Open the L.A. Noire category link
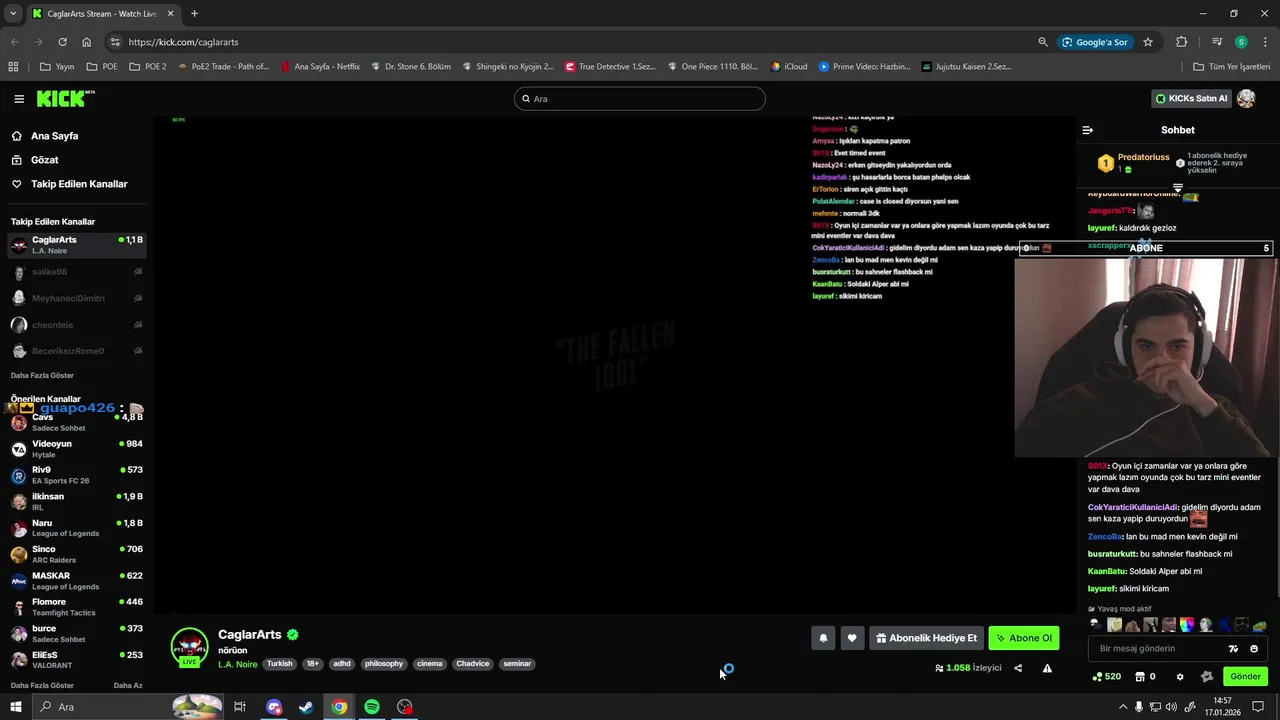Screen dimensions: 1280x720 238,664
